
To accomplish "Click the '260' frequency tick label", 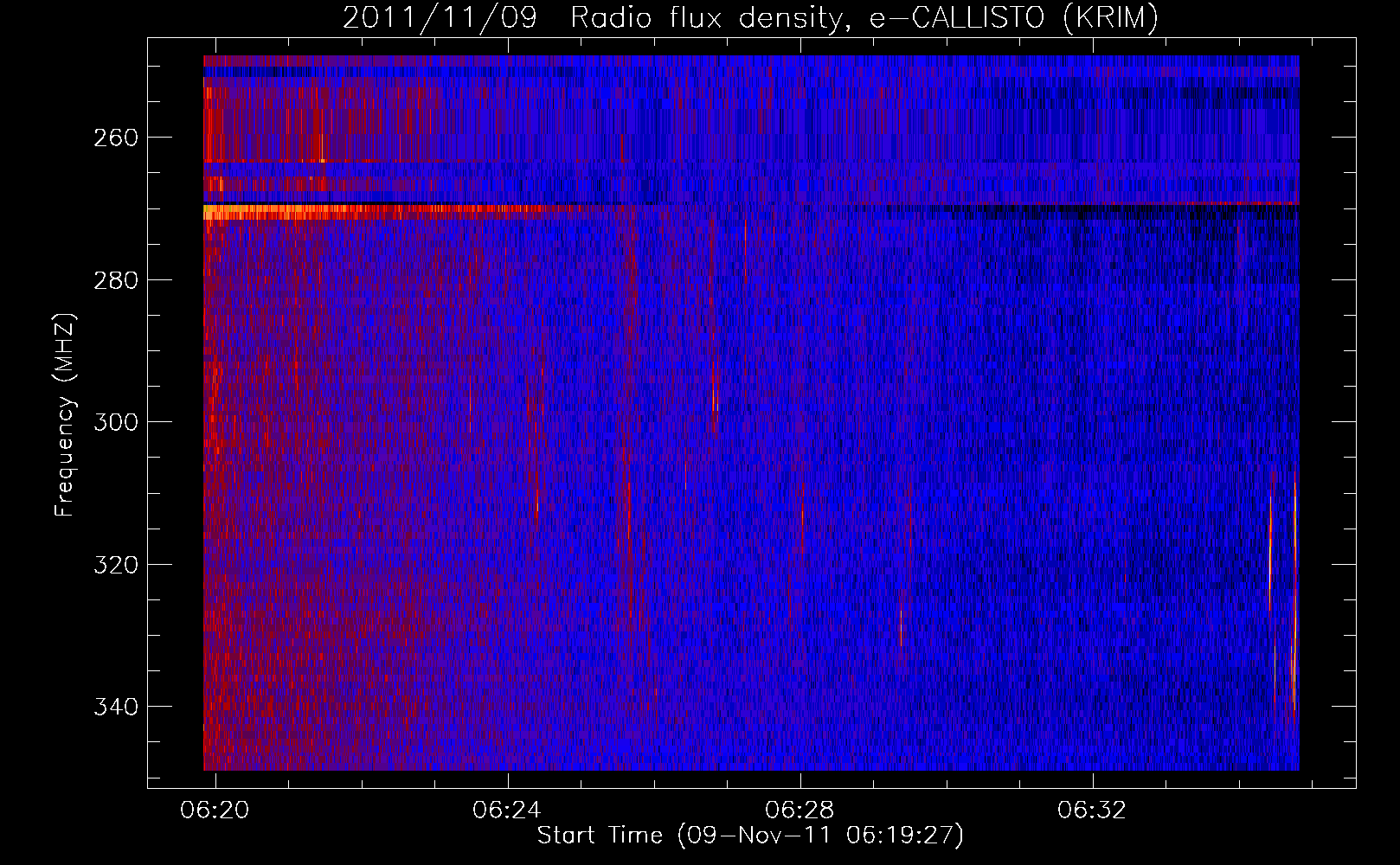I will pyautogui.click(x=116, y=138).
